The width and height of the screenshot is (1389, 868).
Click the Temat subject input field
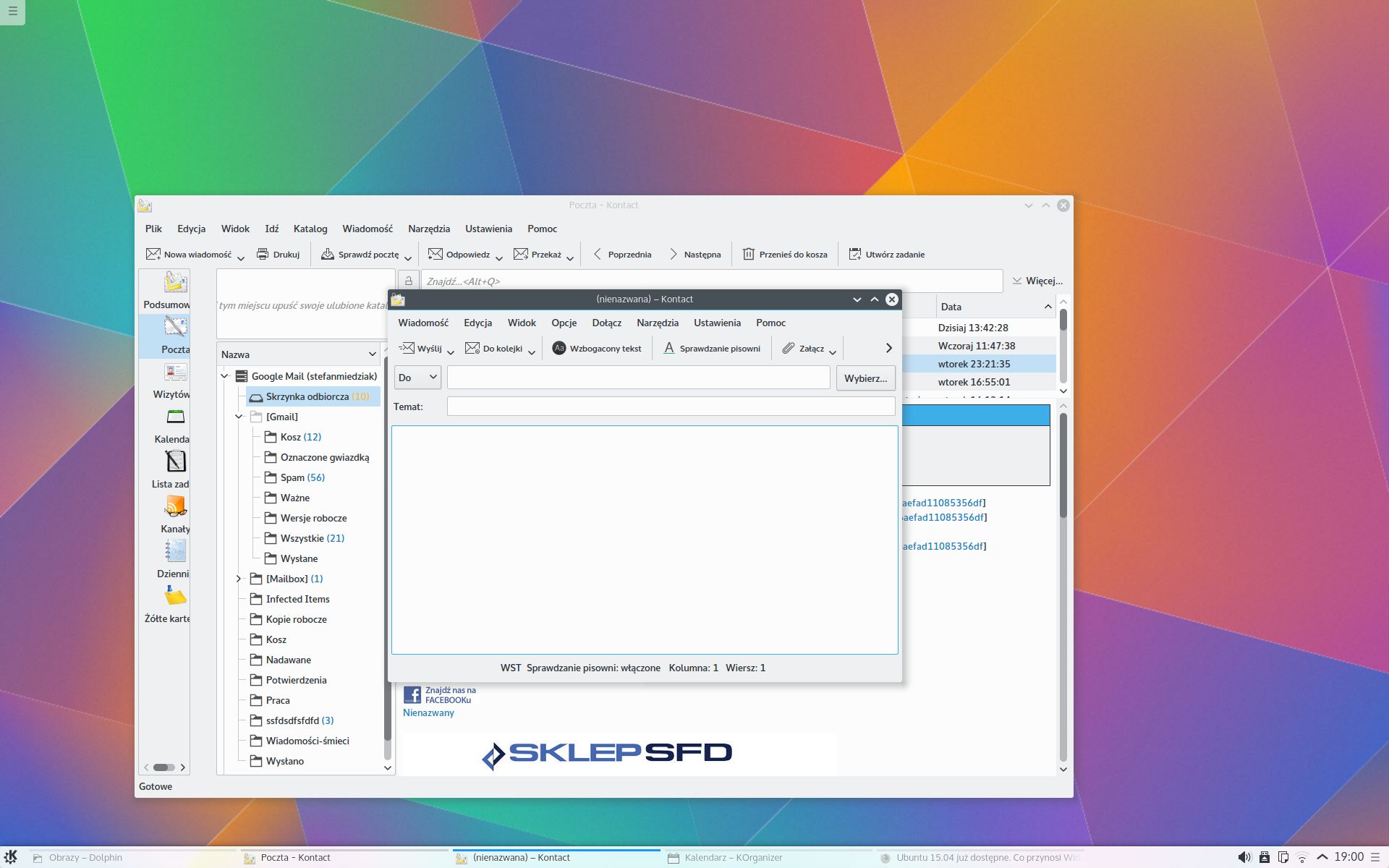[671, 407]
